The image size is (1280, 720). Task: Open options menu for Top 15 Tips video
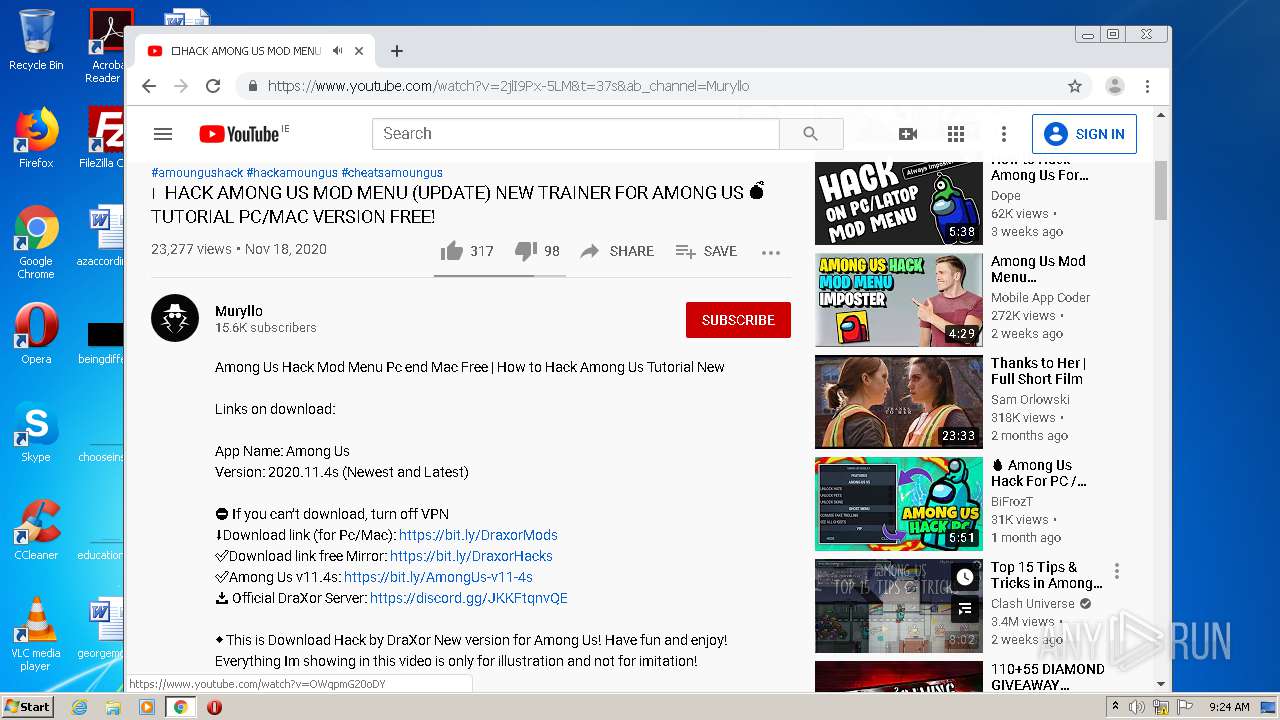1117,571
